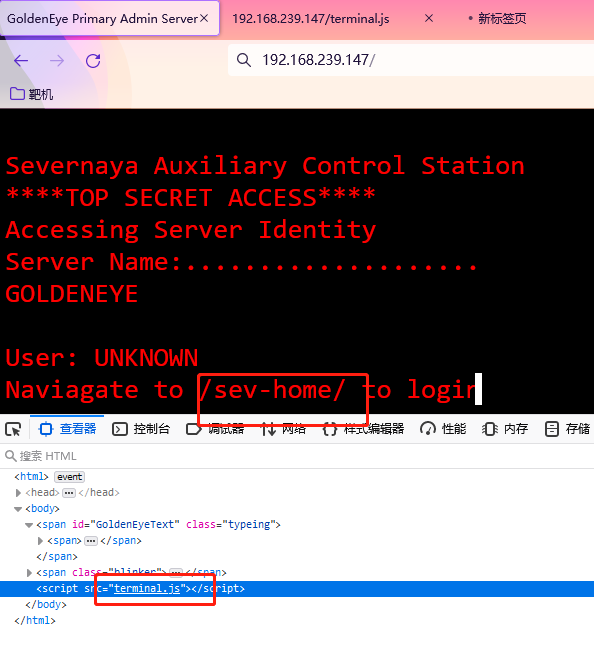Viewport: 594px width, 671px height.
Task: Switch to the 新标签页 tab
Action: tap(502, 18)
